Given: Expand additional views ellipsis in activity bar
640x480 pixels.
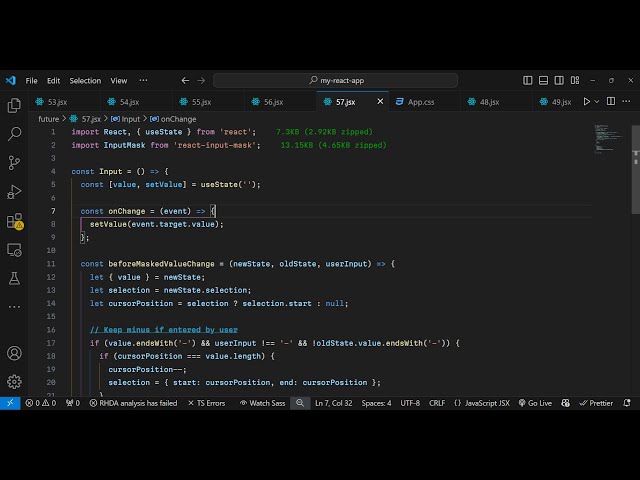Looking at the screenshot, I should tap(14, 304).
